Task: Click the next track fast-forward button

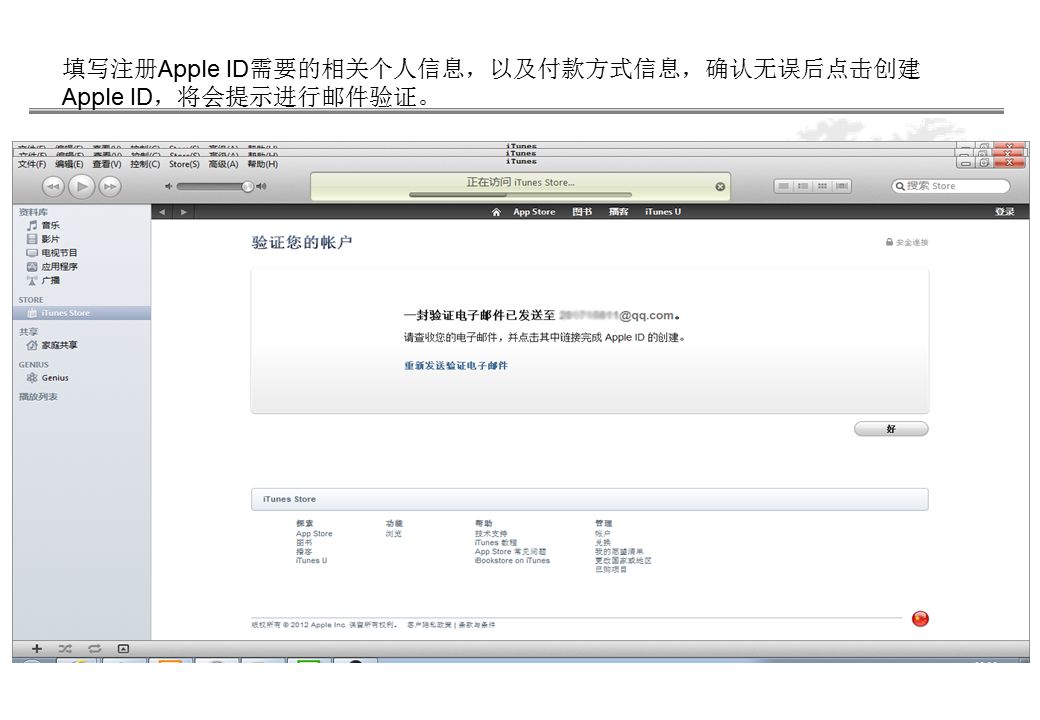Action: (110, 187)
